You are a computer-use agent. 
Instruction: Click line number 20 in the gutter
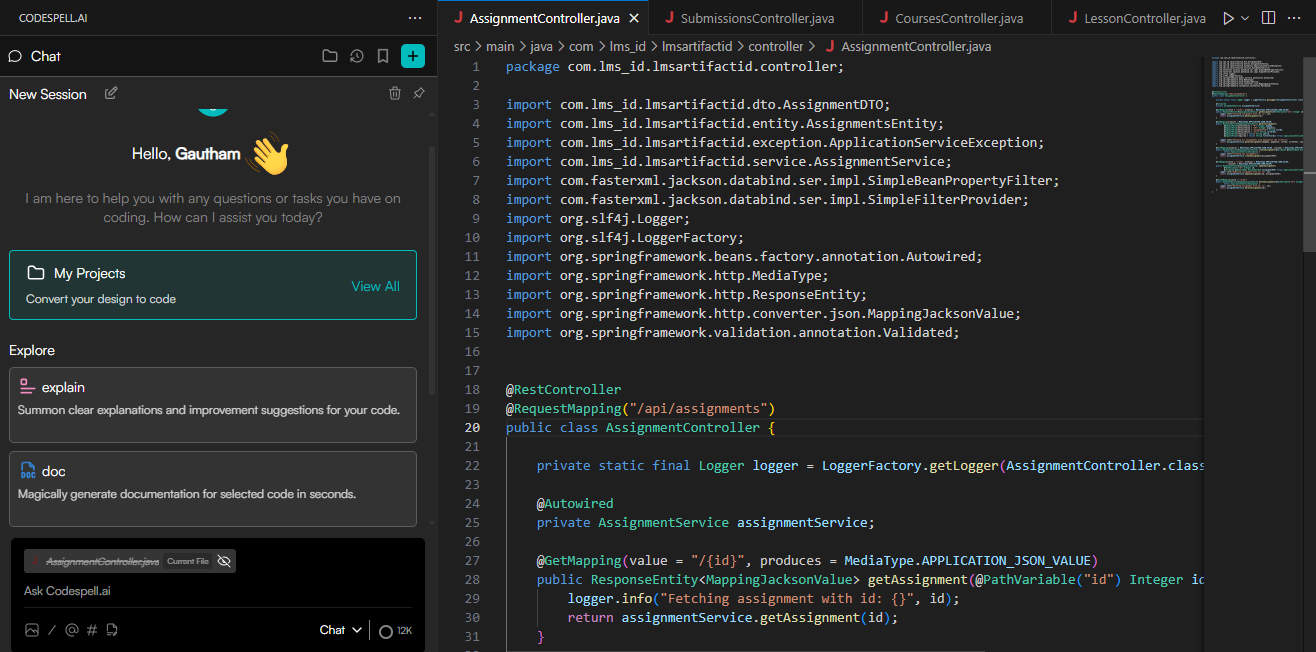point(472,427)
